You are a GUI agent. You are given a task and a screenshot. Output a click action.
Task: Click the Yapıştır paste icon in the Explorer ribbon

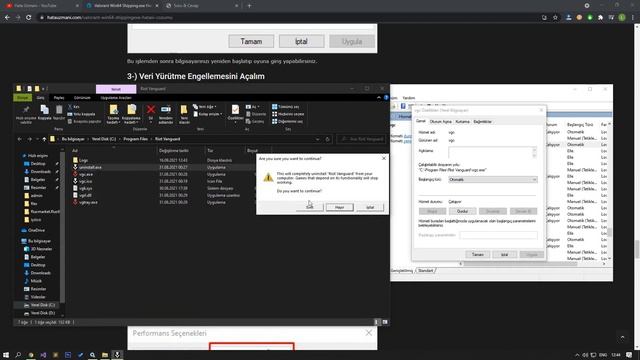(x=59, y=110)
